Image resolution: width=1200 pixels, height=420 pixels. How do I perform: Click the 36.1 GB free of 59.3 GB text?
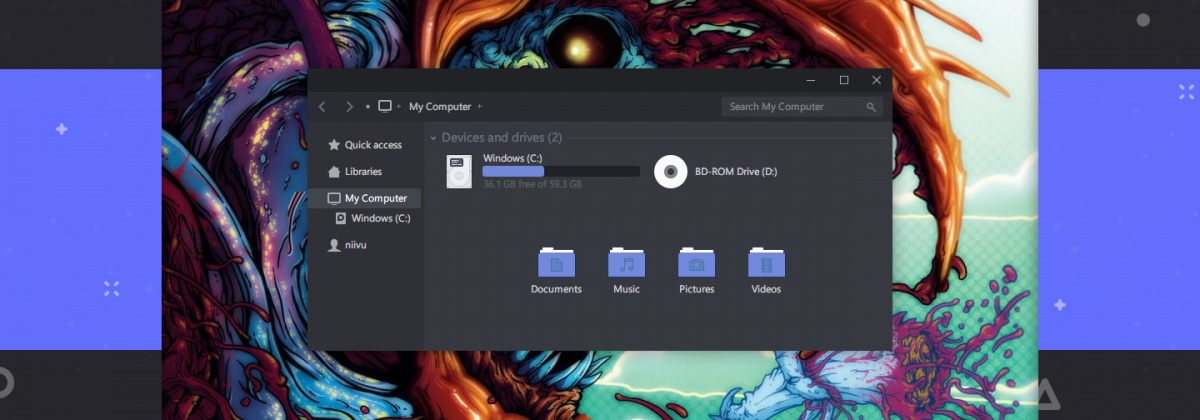click(x=532, y=184)
